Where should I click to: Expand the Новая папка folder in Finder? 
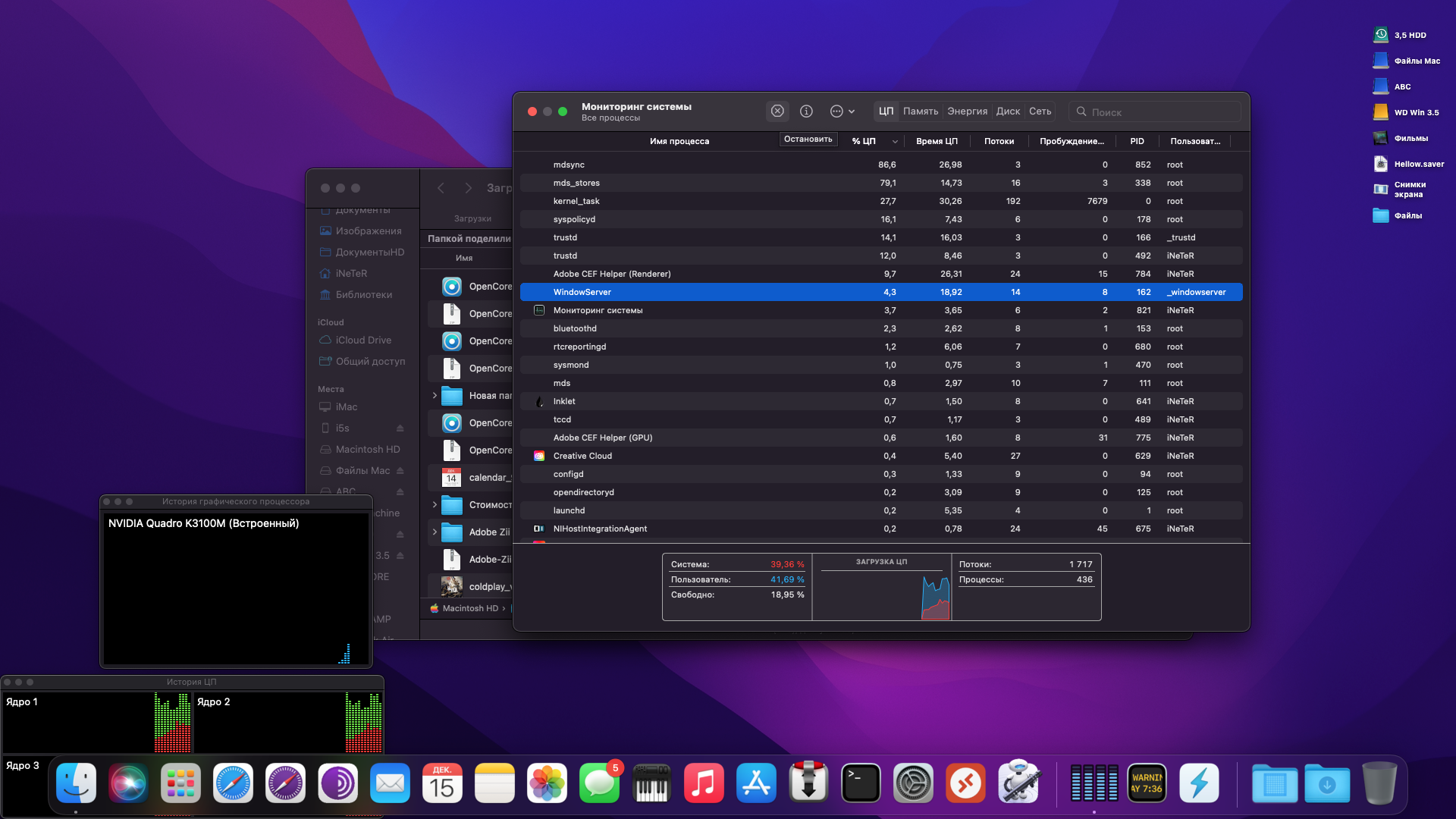click(435, 396)
